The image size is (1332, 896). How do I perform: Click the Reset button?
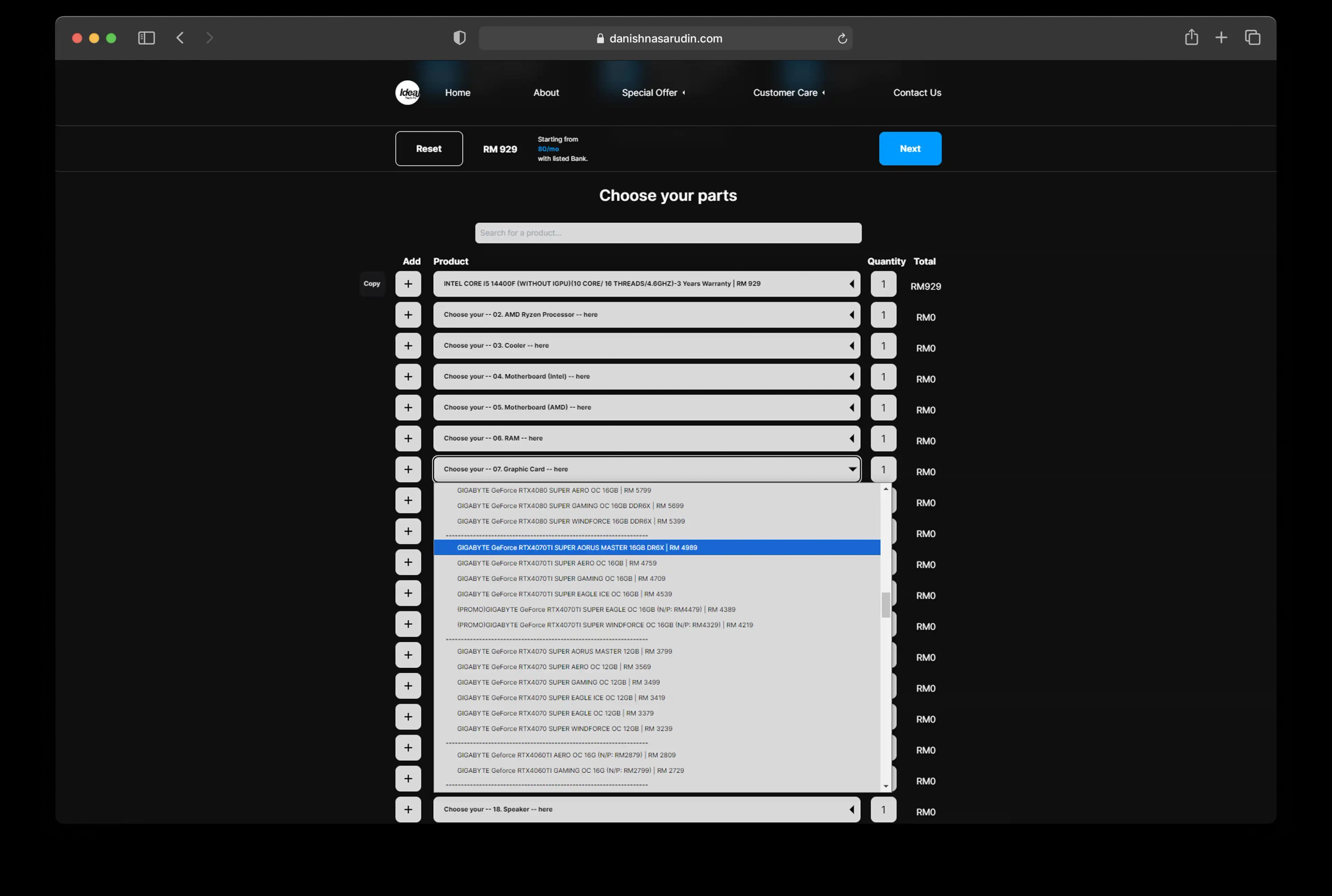(x=429, y=148)
